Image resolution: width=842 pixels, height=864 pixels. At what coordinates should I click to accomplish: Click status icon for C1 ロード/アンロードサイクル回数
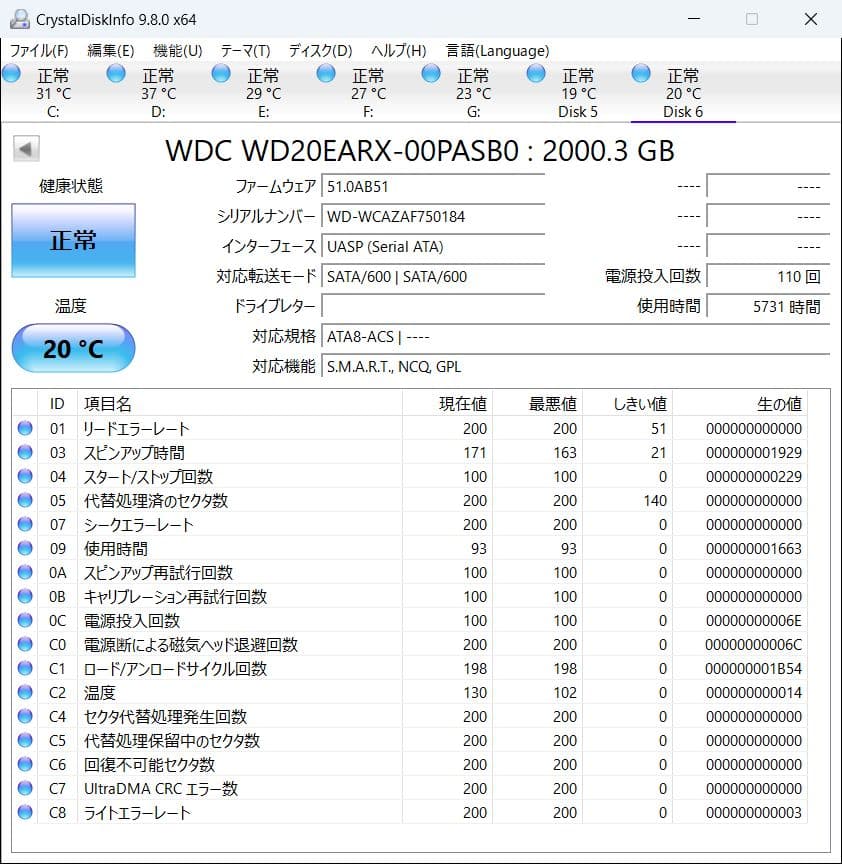[25, 668]
